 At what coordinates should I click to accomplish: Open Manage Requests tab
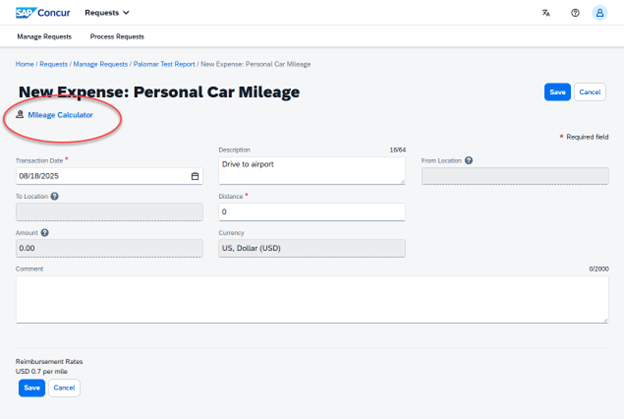[44, 37]
